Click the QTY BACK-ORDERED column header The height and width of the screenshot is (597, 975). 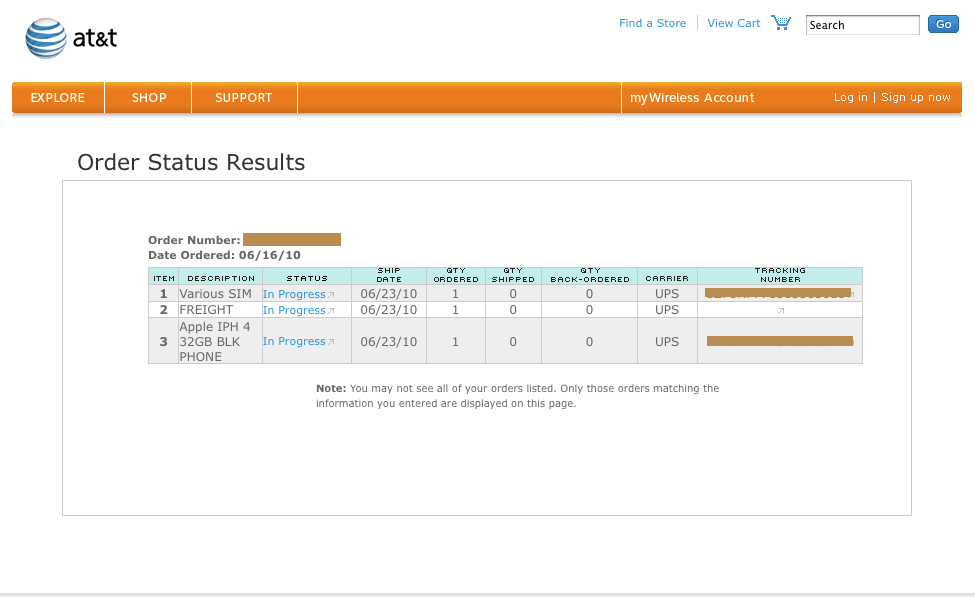[x=589, y=275]
